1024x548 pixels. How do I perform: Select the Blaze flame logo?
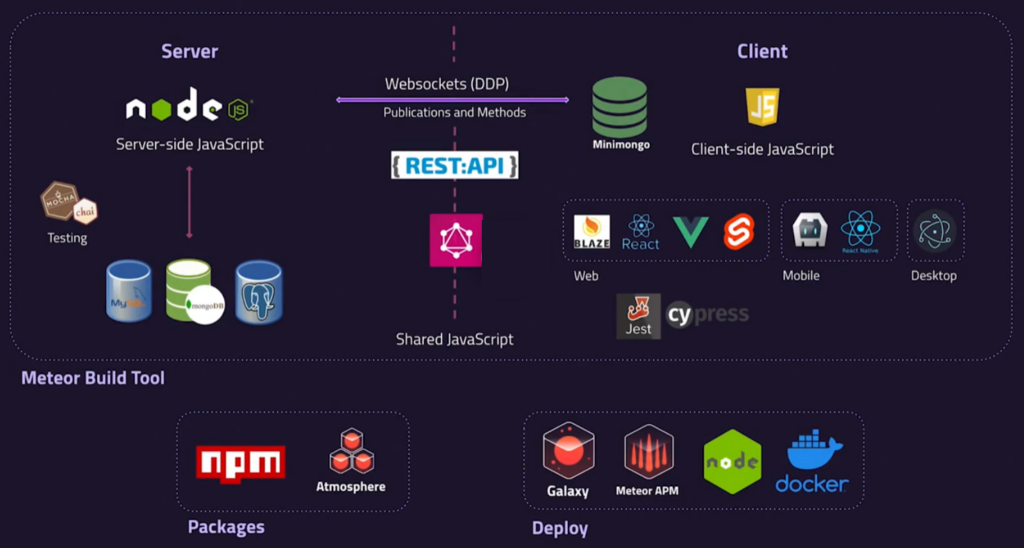(592, 232)
